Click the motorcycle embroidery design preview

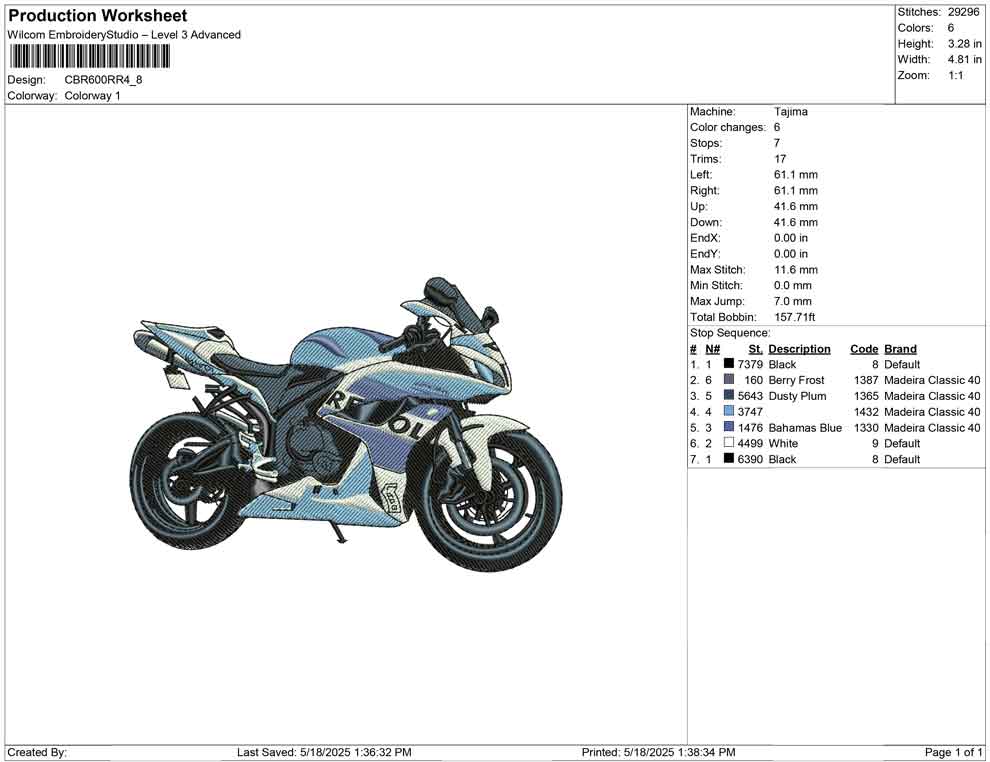click(347, 424)
